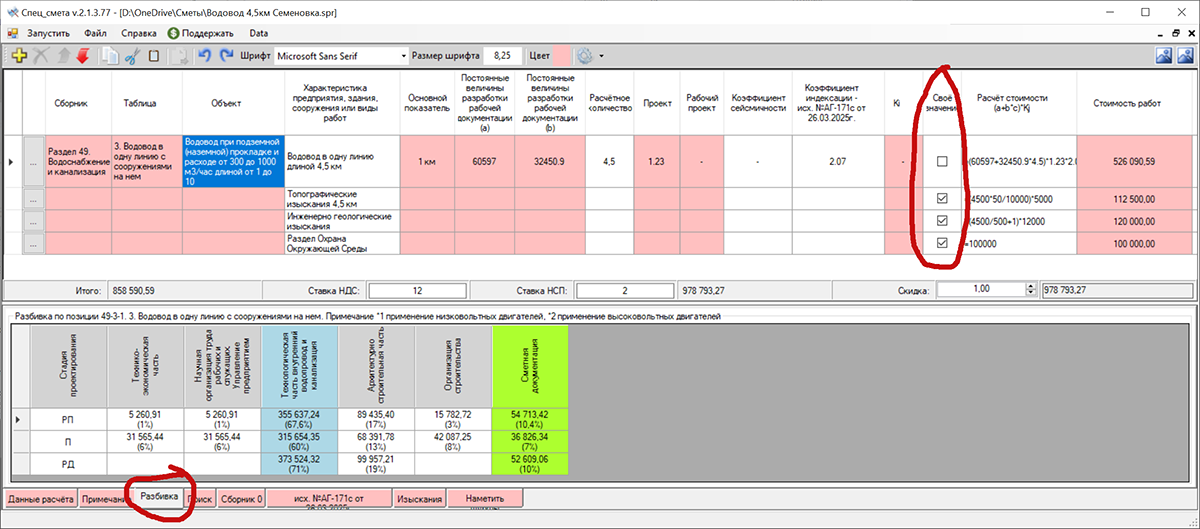Screen dimensions: 1200x529
Task: Click the red down arrow move-row icon
Action: pos(82,56)
